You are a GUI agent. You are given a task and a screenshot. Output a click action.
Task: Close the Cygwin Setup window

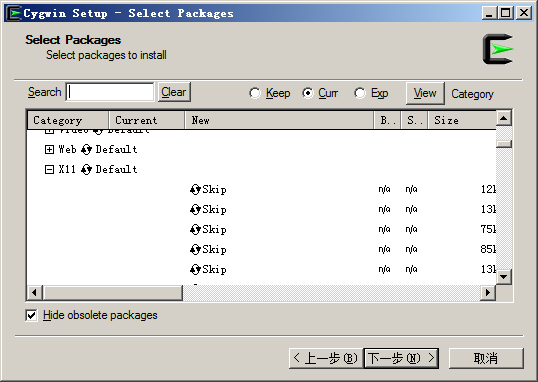click(x=524, y=13)
